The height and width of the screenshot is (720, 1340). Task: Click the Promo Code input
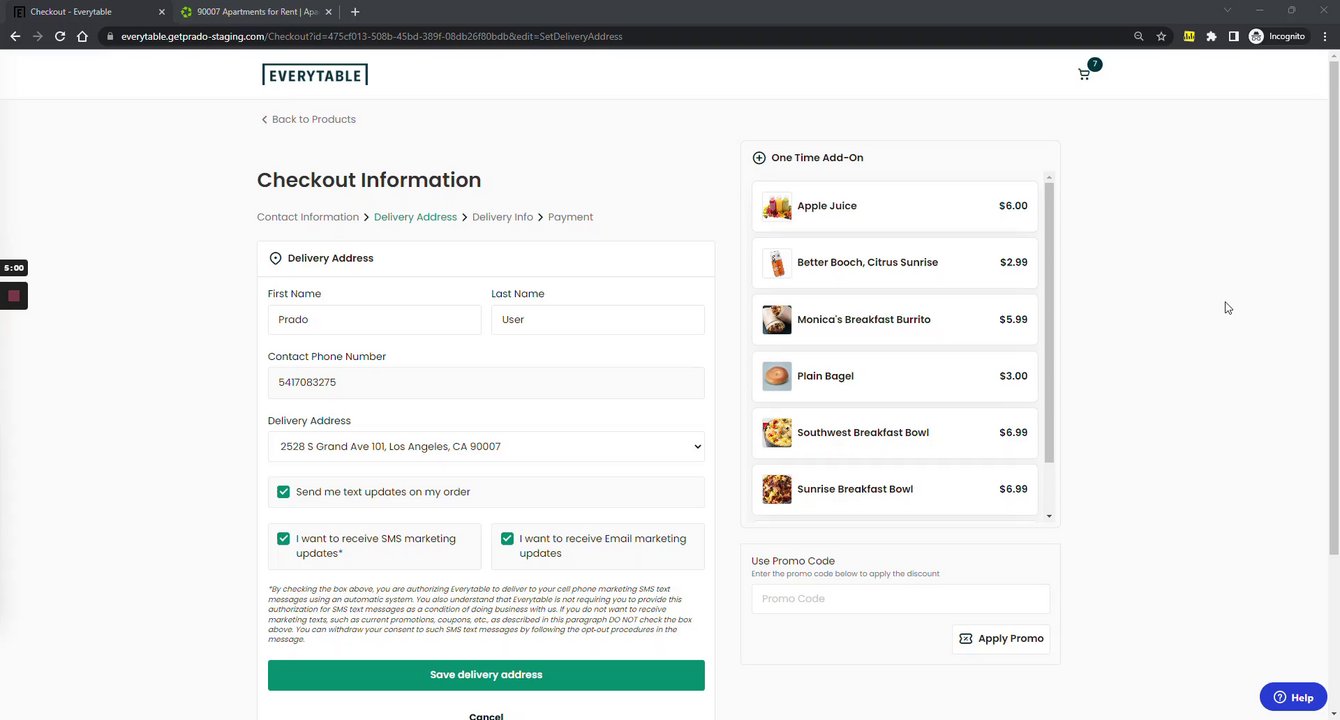(901, 599)
